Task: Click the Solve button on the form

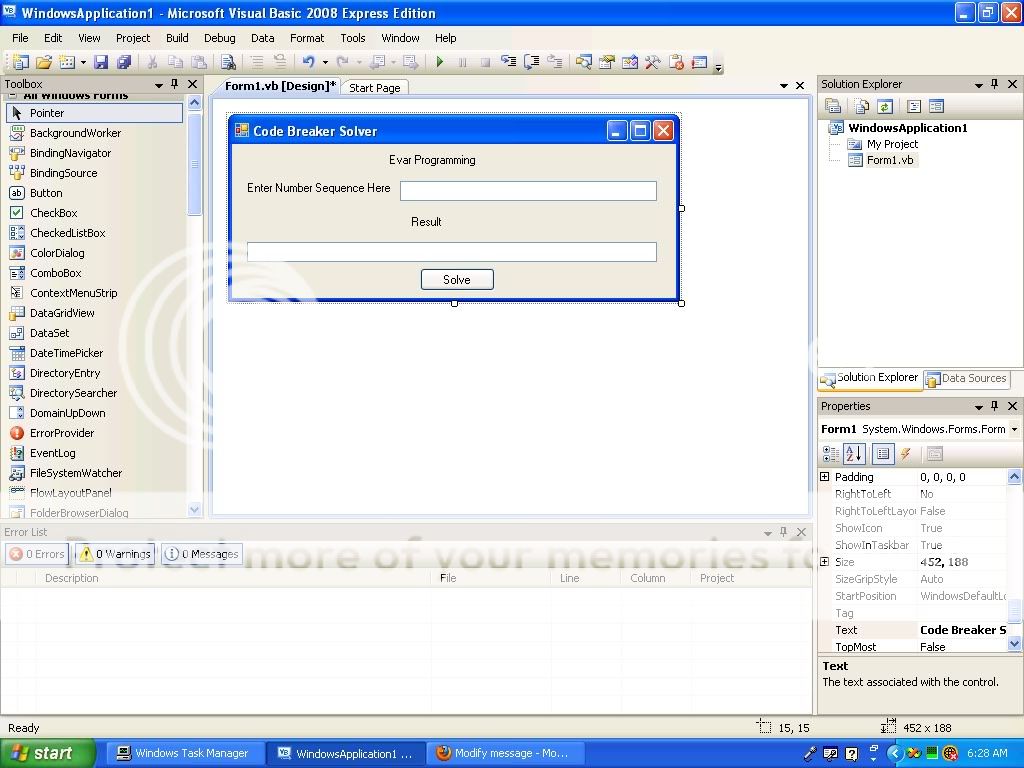Action: [x=457, y=280]
